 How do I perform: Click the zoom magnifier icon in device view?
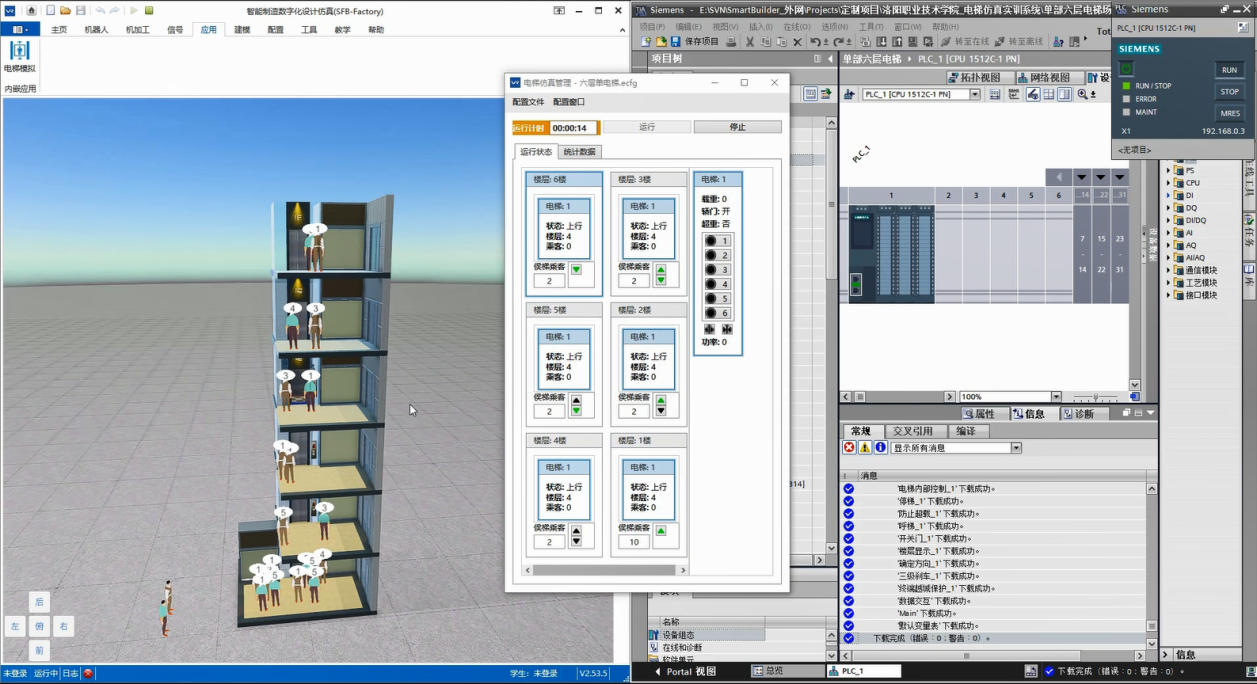[x=1083, y=94]
